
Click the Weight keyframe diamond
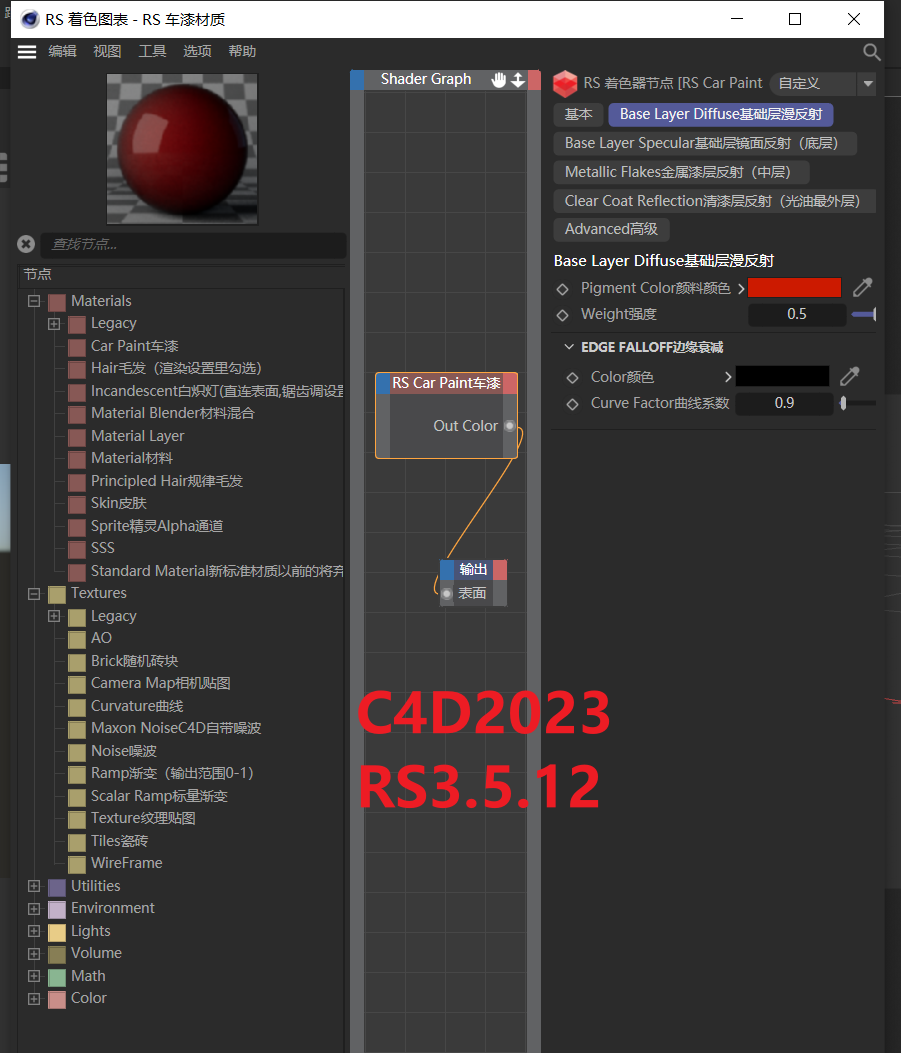coord(563,315)
